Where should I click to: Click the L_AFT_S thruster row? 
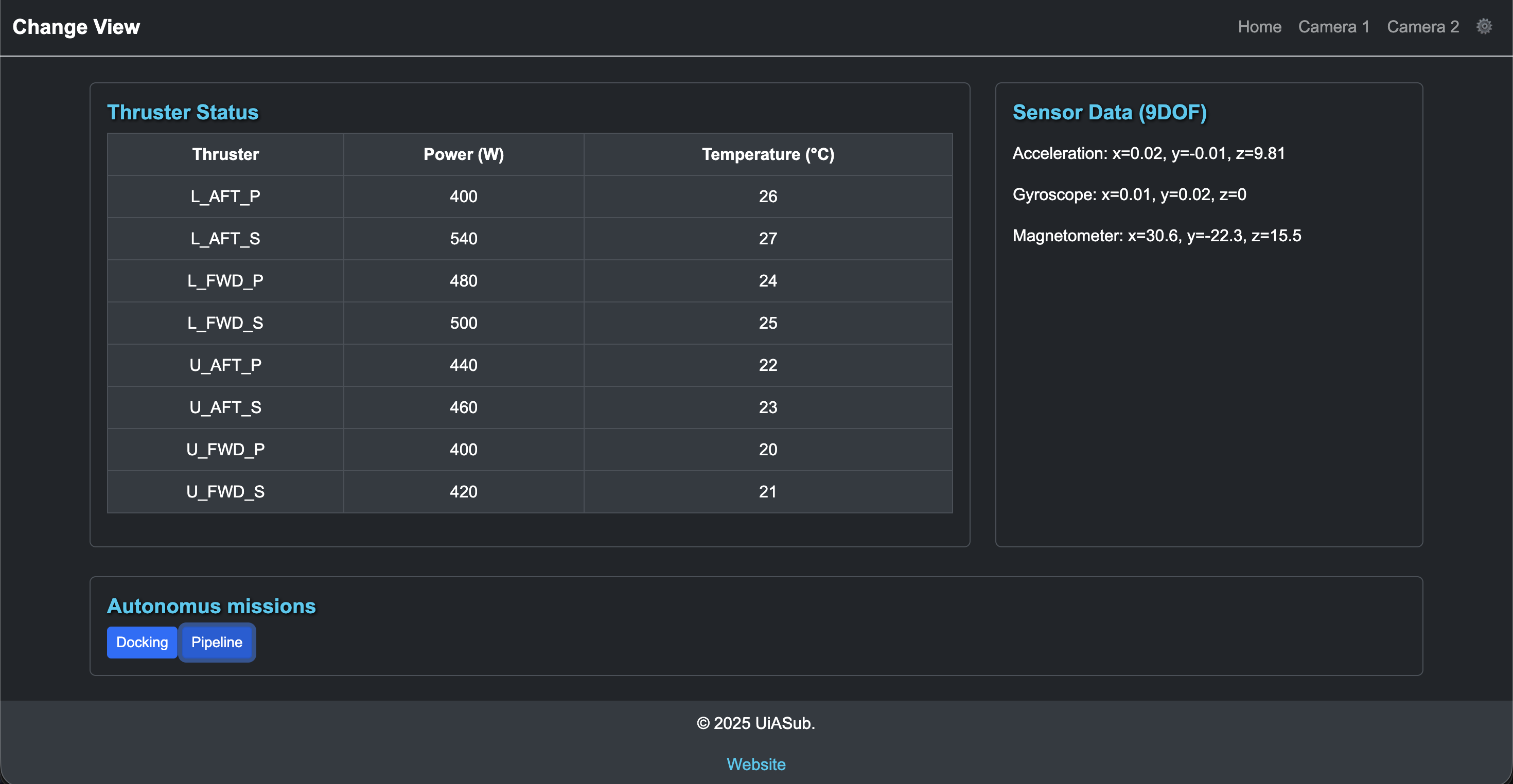tap(225, 238)
